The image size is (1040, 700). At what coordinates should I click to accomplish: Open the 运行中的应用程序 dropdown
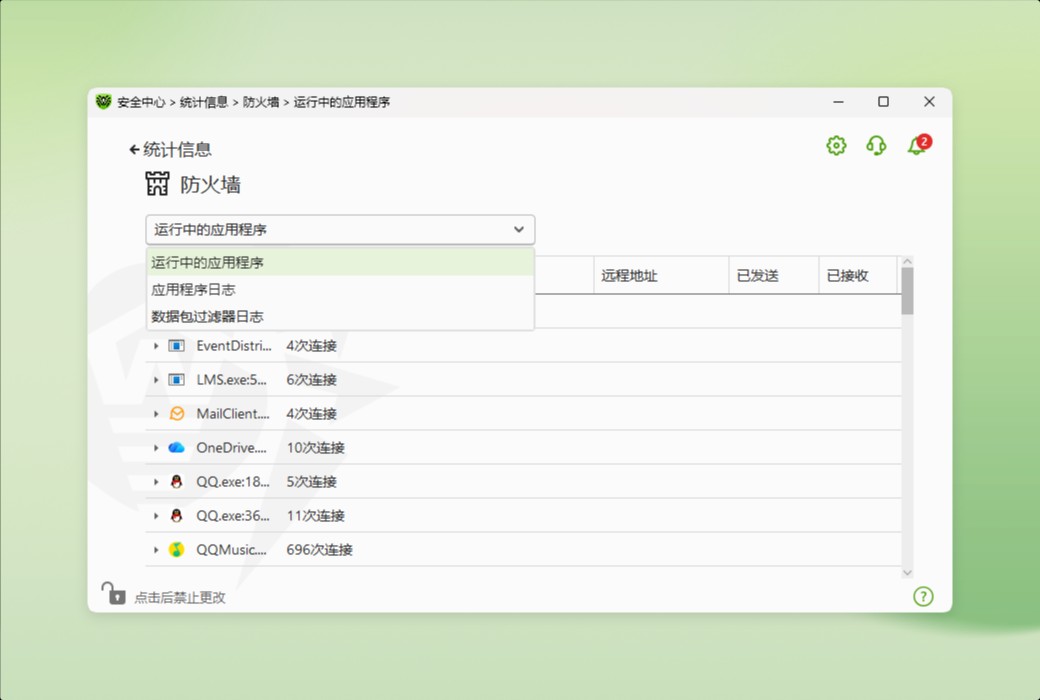340,229
